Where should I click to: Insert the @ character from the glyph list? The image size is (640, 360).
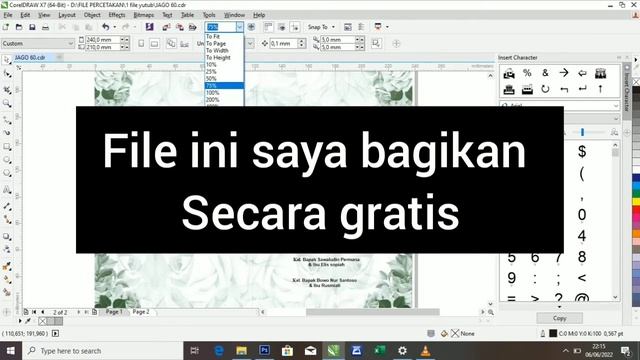[x=582, y=298]
